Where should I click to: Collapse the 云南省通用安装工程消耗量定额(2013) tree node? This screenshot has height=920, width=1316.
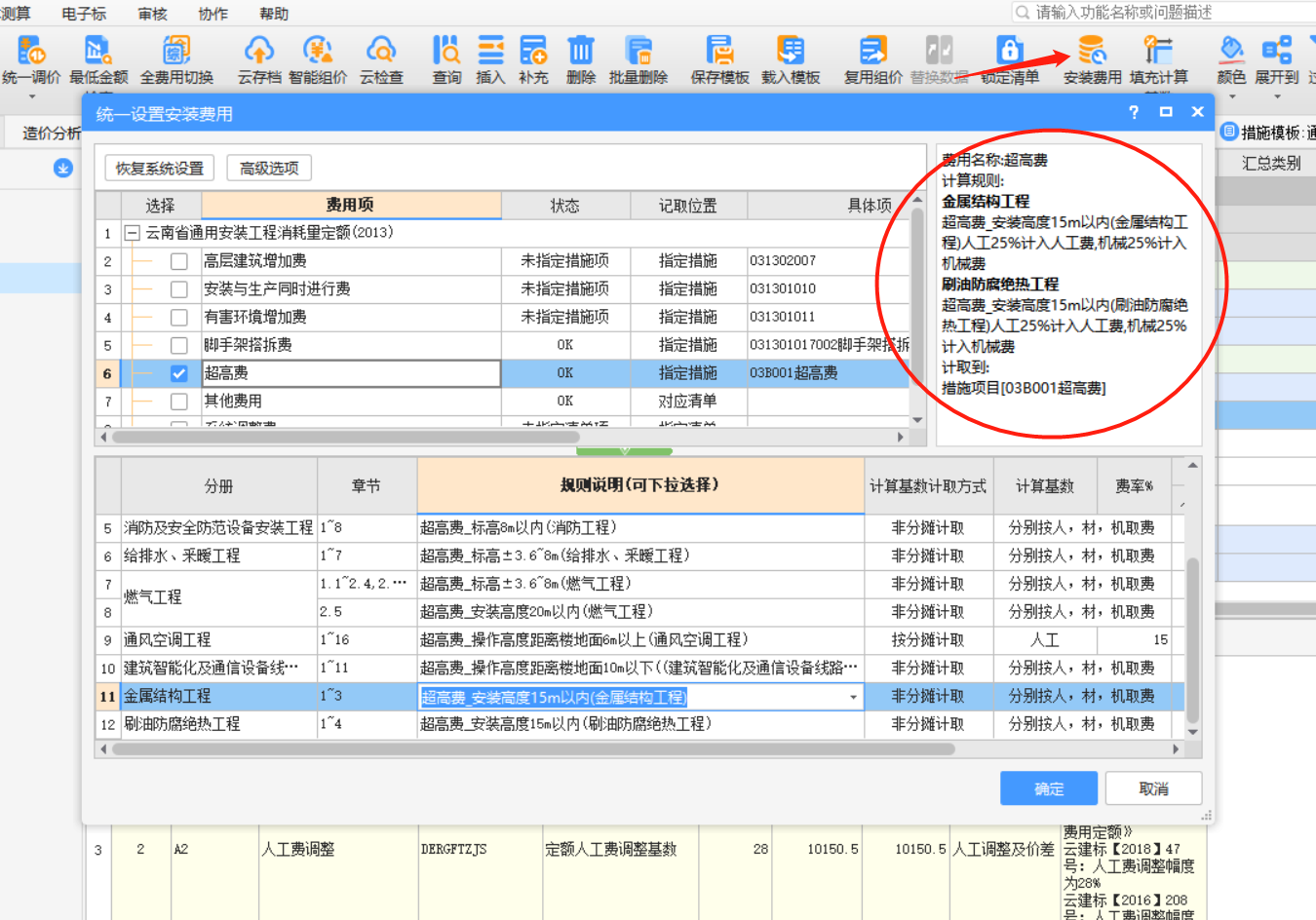[x=132, y=233]
